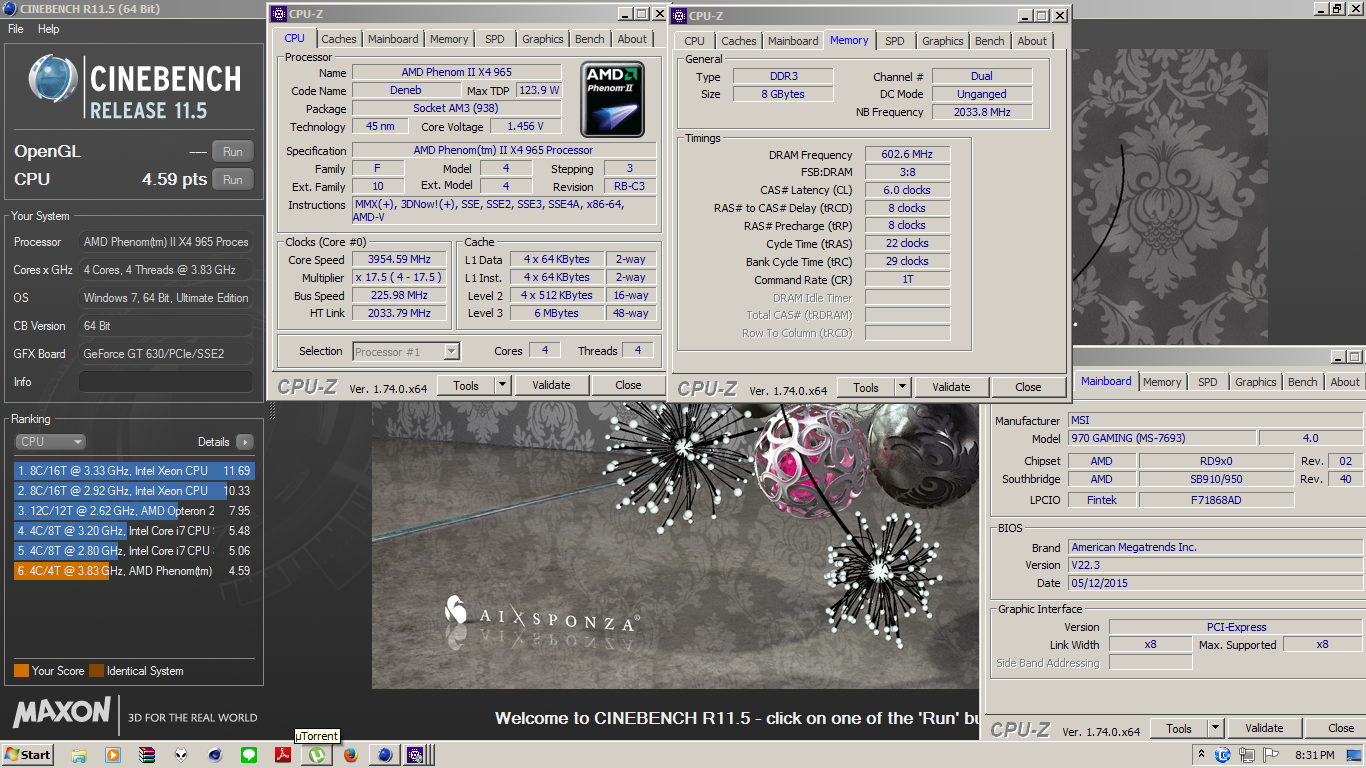The image size is (1366, 768).
Task: Open the CPU ranking type dropdown
Action: [50, 442]
